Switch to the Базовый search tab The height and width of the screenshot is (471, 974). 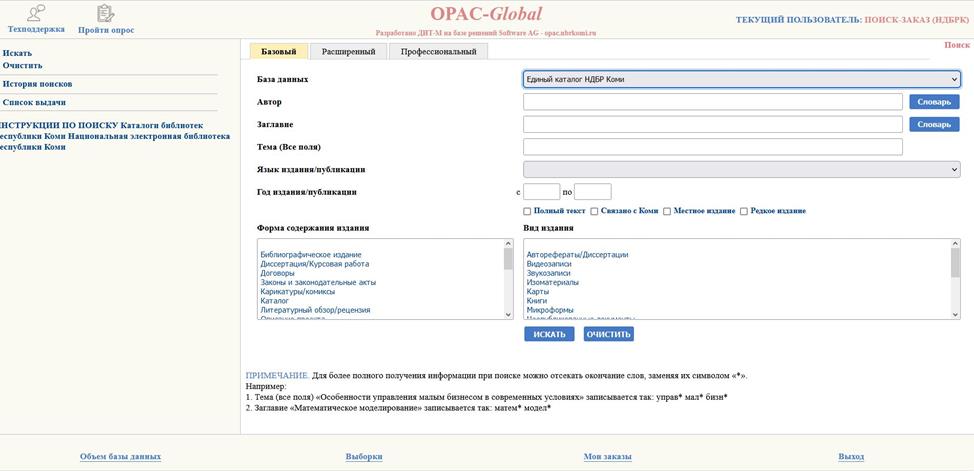(279, 52)
